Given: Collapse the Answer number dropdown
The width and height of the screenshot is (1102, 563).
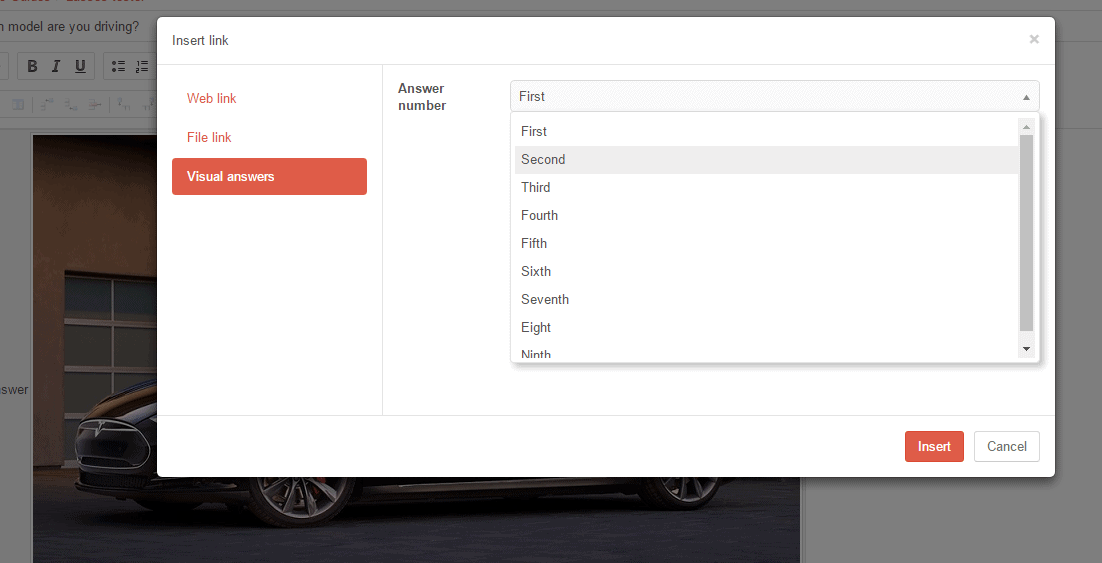Looking at the screenshot, I should [x=774, y=96].
